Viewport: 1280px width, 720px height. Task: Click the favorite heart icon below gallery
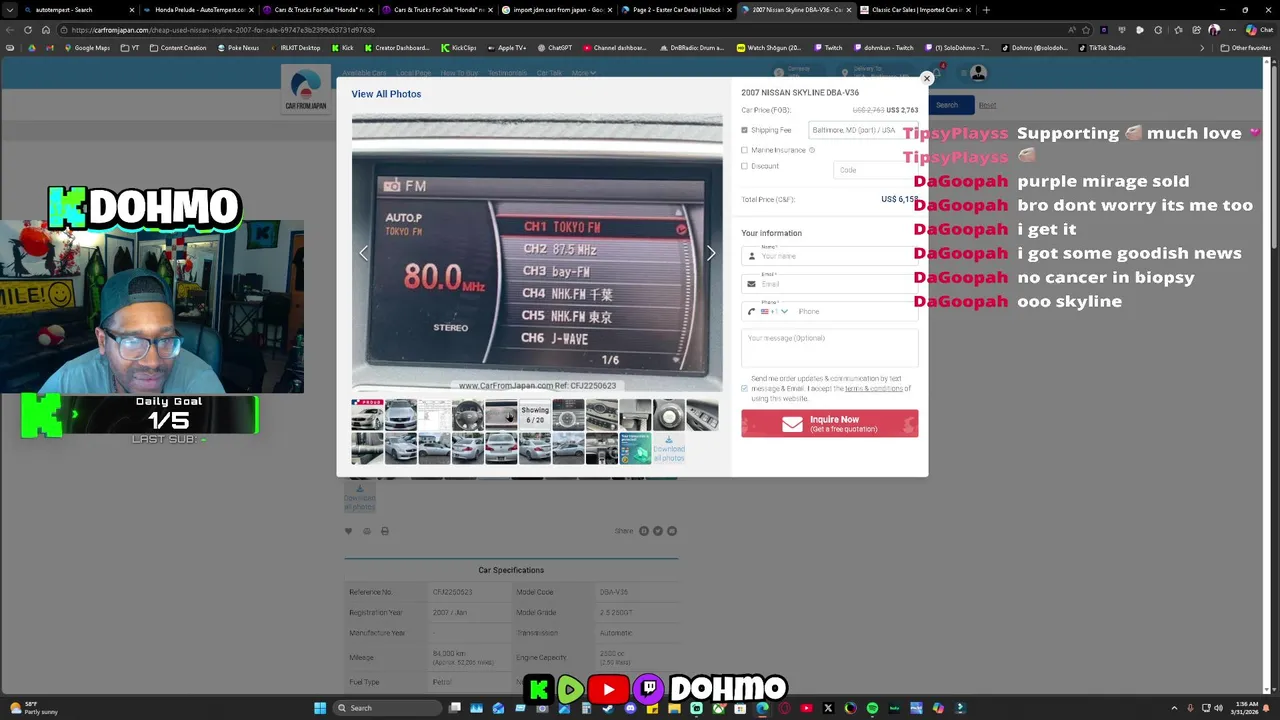pos(348,531)
